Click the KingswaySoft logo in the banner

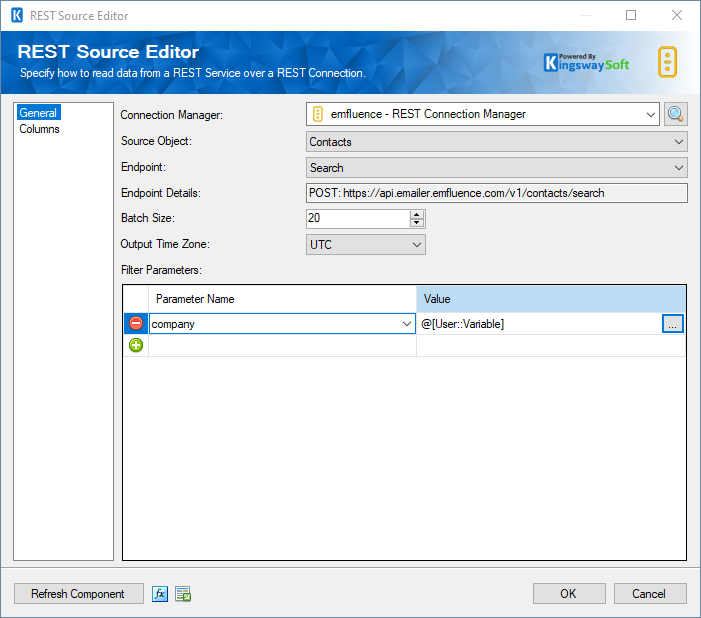587,62
